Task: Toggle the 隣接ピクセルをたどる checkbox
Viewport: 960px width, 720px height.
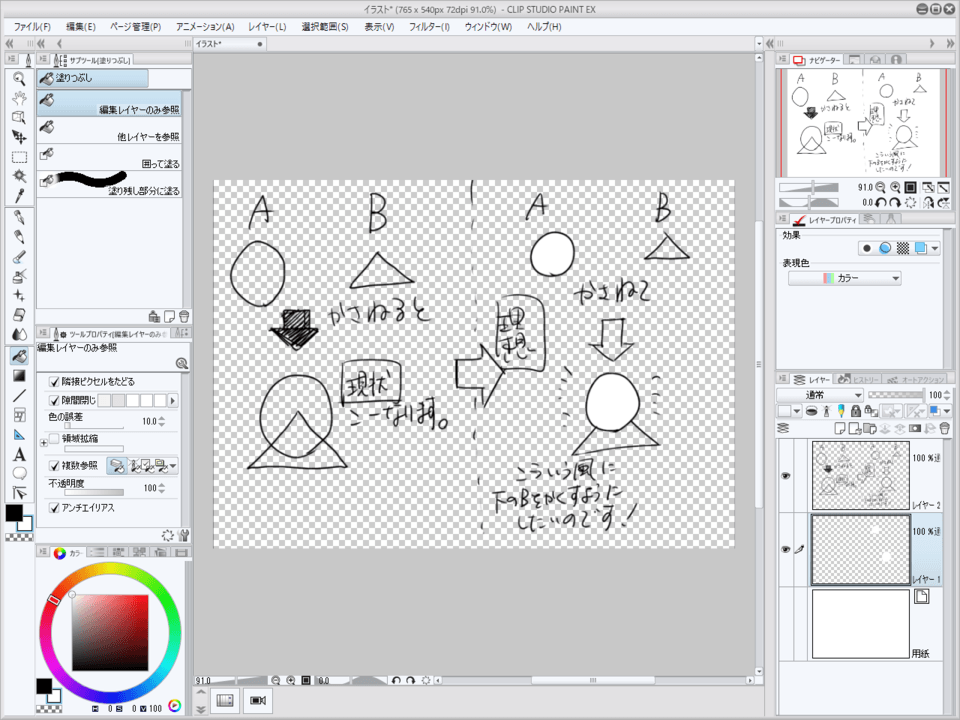Action: point(55,382)
